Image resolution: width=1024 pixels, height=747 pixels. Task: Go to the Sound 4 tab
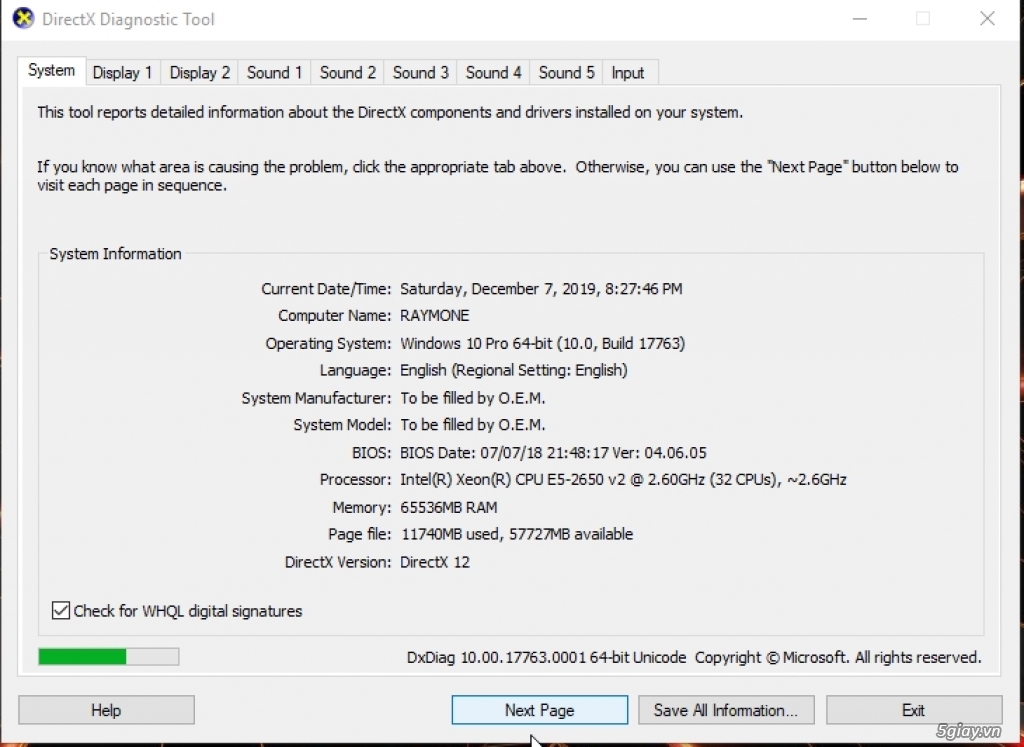(x=493, y=72)
